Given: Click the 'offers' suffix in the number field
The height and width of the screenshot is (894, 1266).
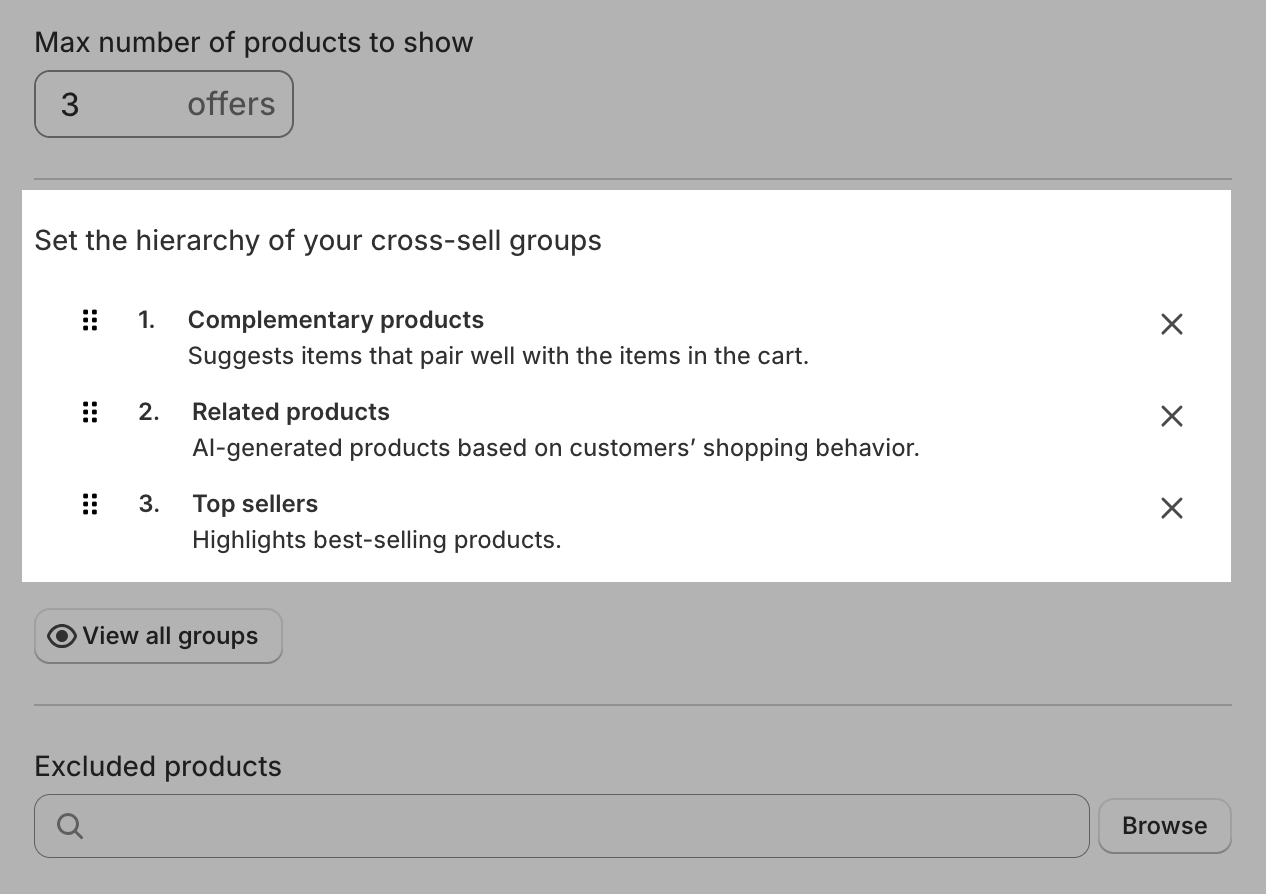Looking at the screenshot, I should click(x=231, y=104).
